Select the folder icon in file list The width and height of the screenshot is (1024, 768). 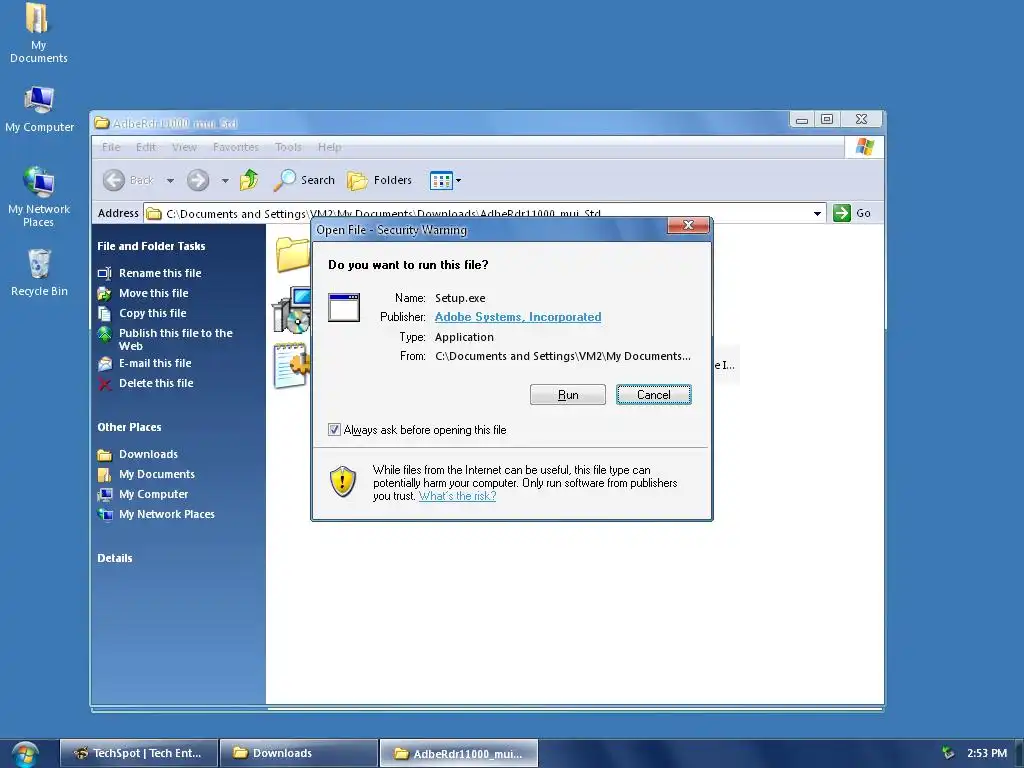click(292, 254)
